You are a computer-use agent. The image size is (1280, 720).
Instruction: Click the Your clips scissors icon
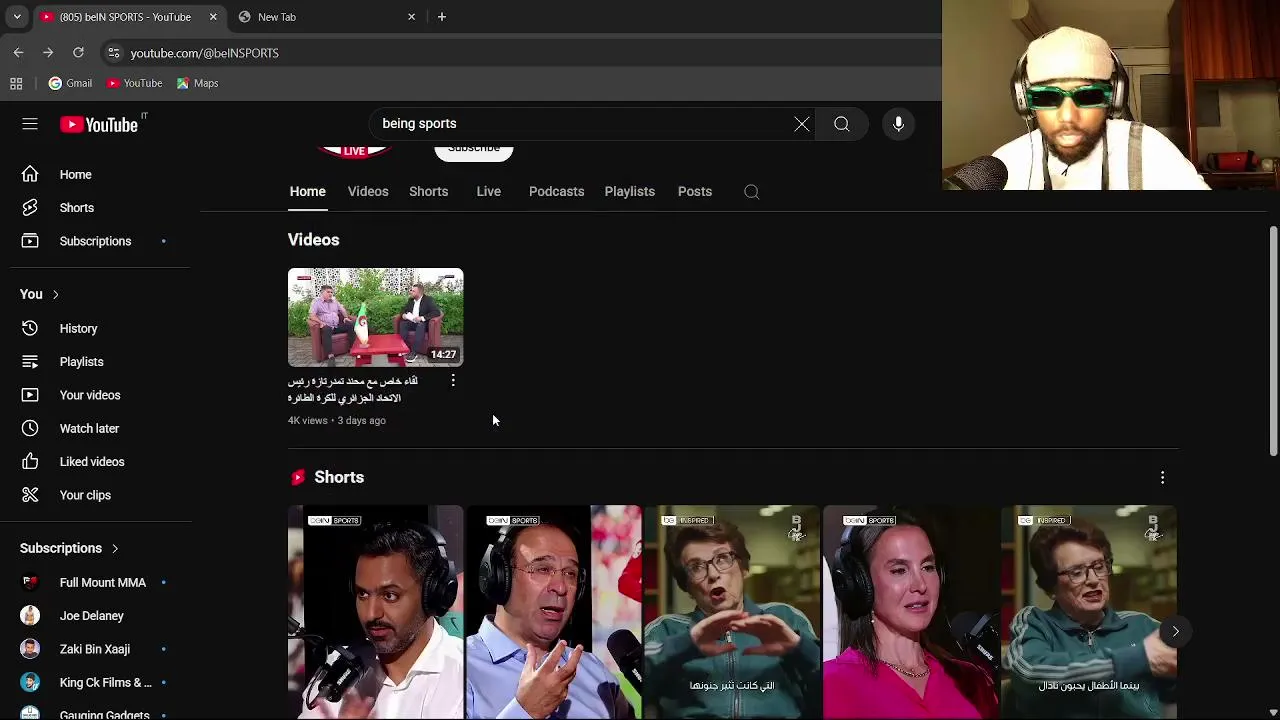pyautogui.click(x=30, y=495)
